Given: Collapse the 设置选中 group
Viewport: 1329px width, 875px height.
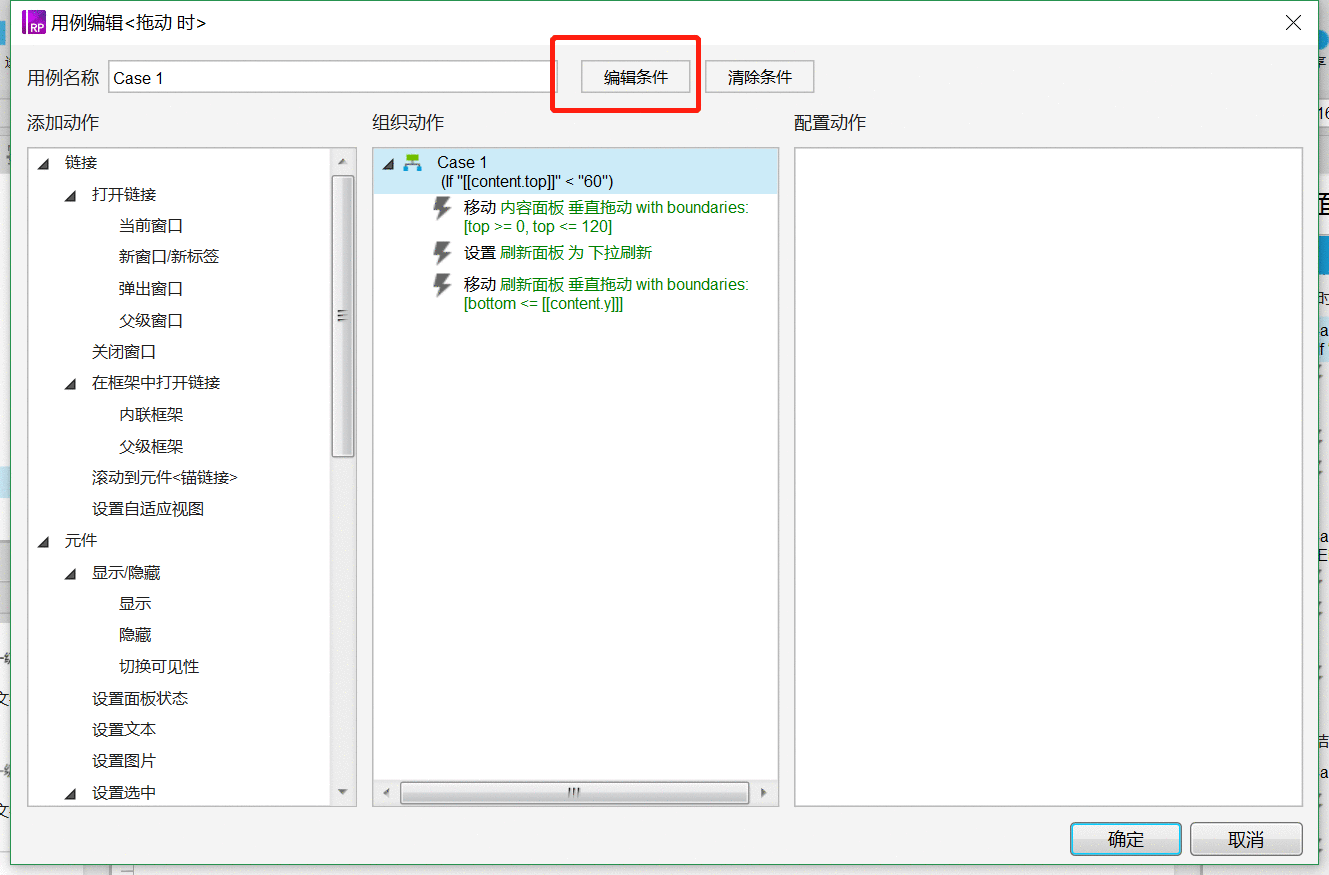Looking at the screenshot, I should pyautogui.click(x=71, y=794).
